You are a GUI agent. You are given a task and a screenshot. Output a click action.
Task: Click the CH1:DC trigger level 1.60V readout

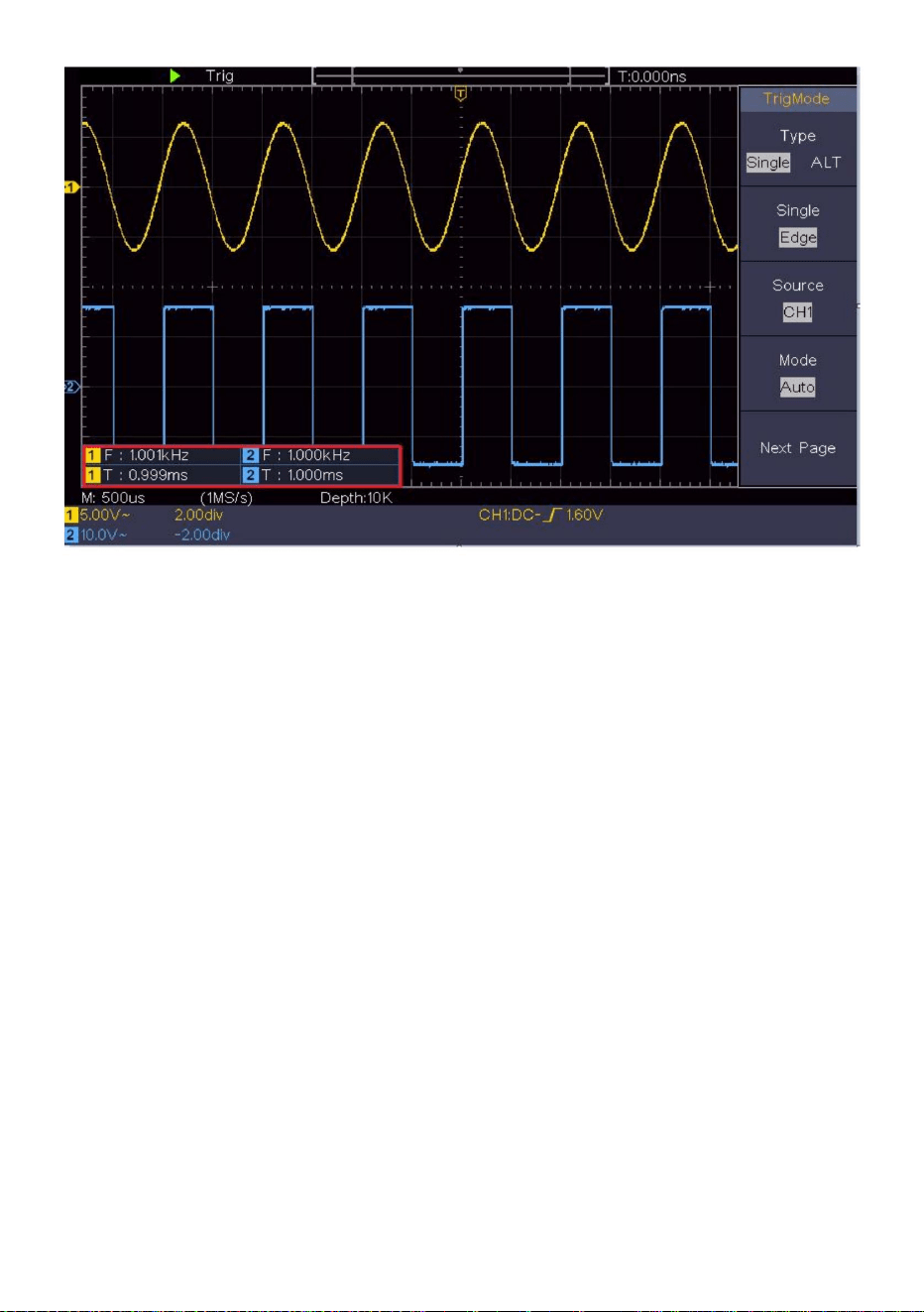(540, 515)
